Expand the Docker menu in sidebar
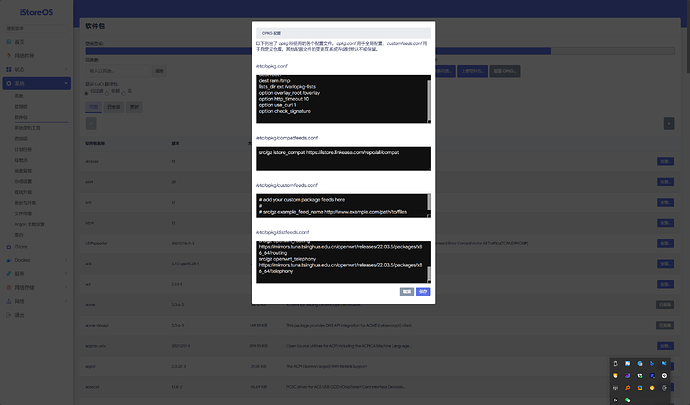The image size is (690, 405). [22, 258]
